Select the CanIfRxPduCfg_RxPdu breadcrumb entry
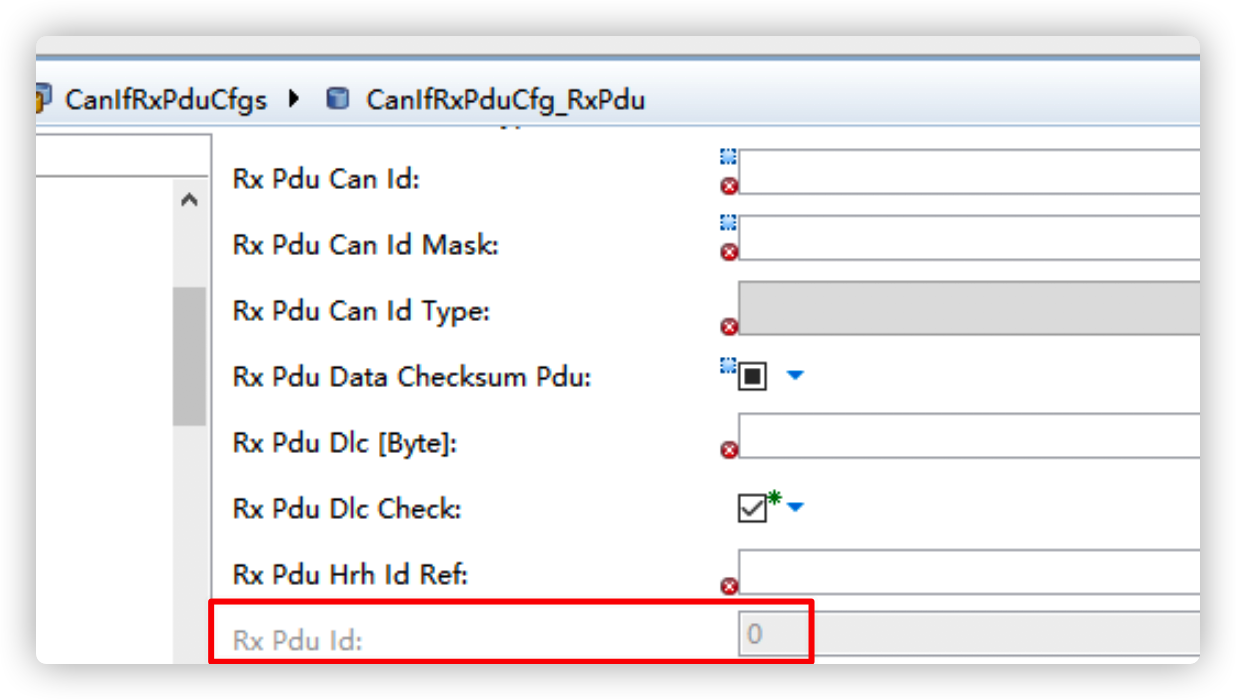Image resolution: width=1236 pixels, height=700 pixels. tap(505, 100)
